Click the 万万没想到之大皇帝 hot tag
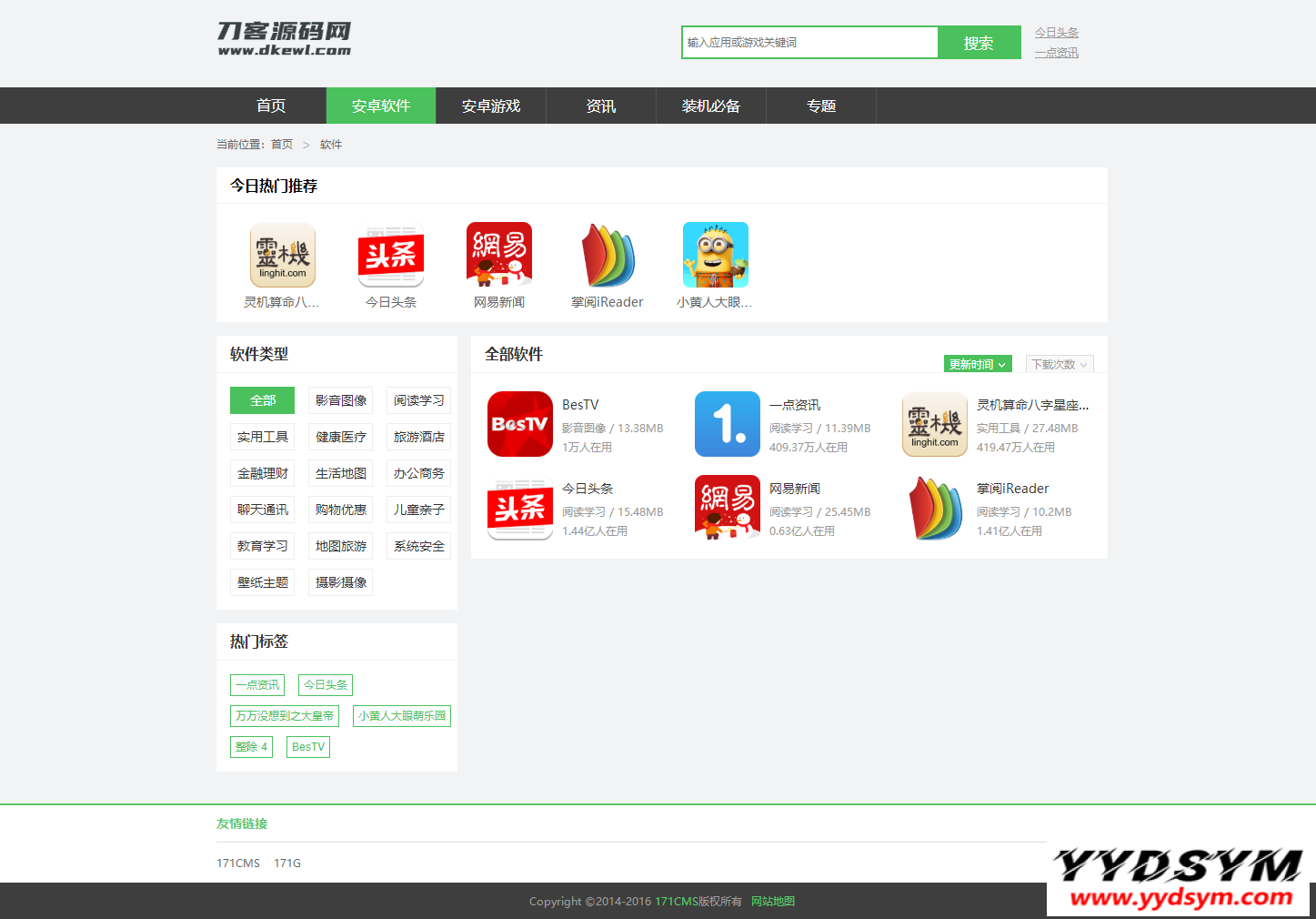 tap(285, 716)
